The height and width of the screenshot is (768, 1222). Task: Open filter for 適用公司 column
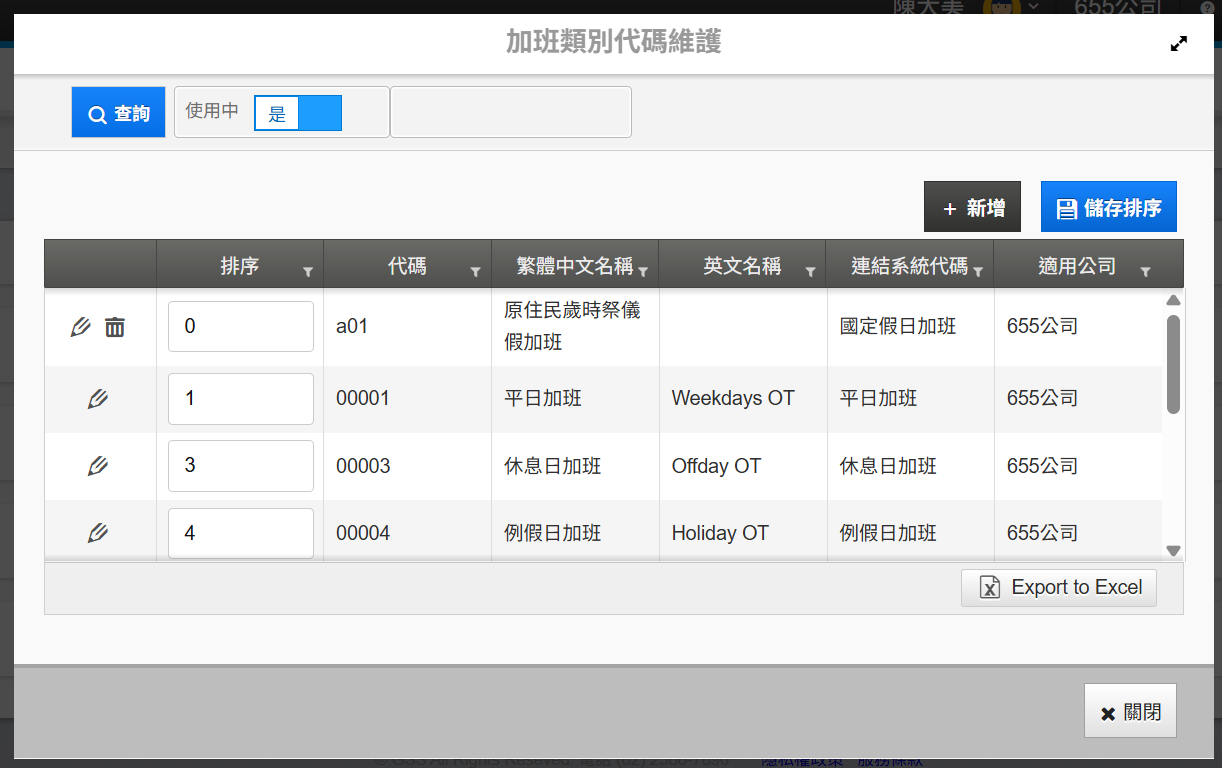[1145, 271]
